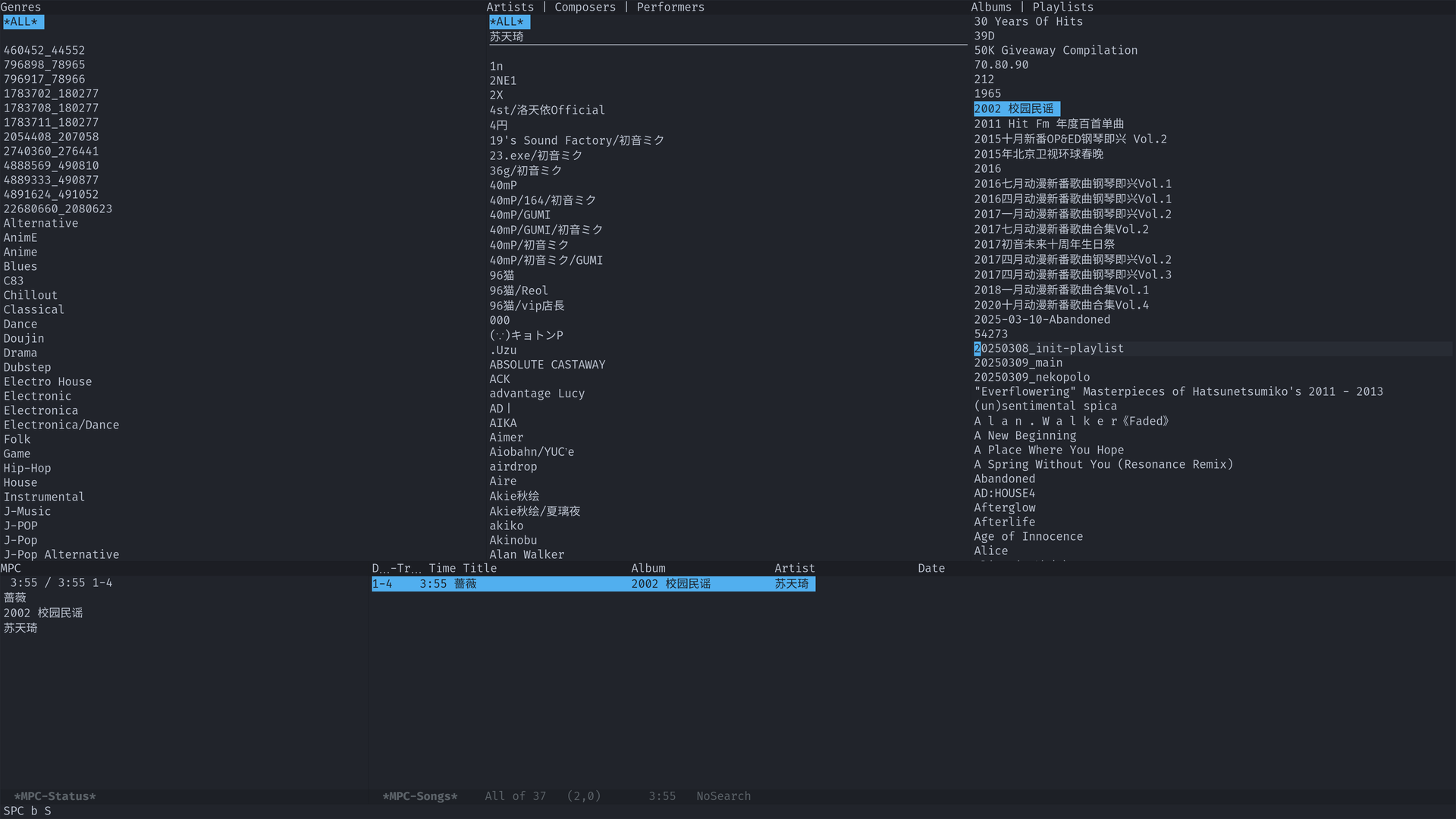Click the Artist column header
1456x819 pixels.
[794, 568]
